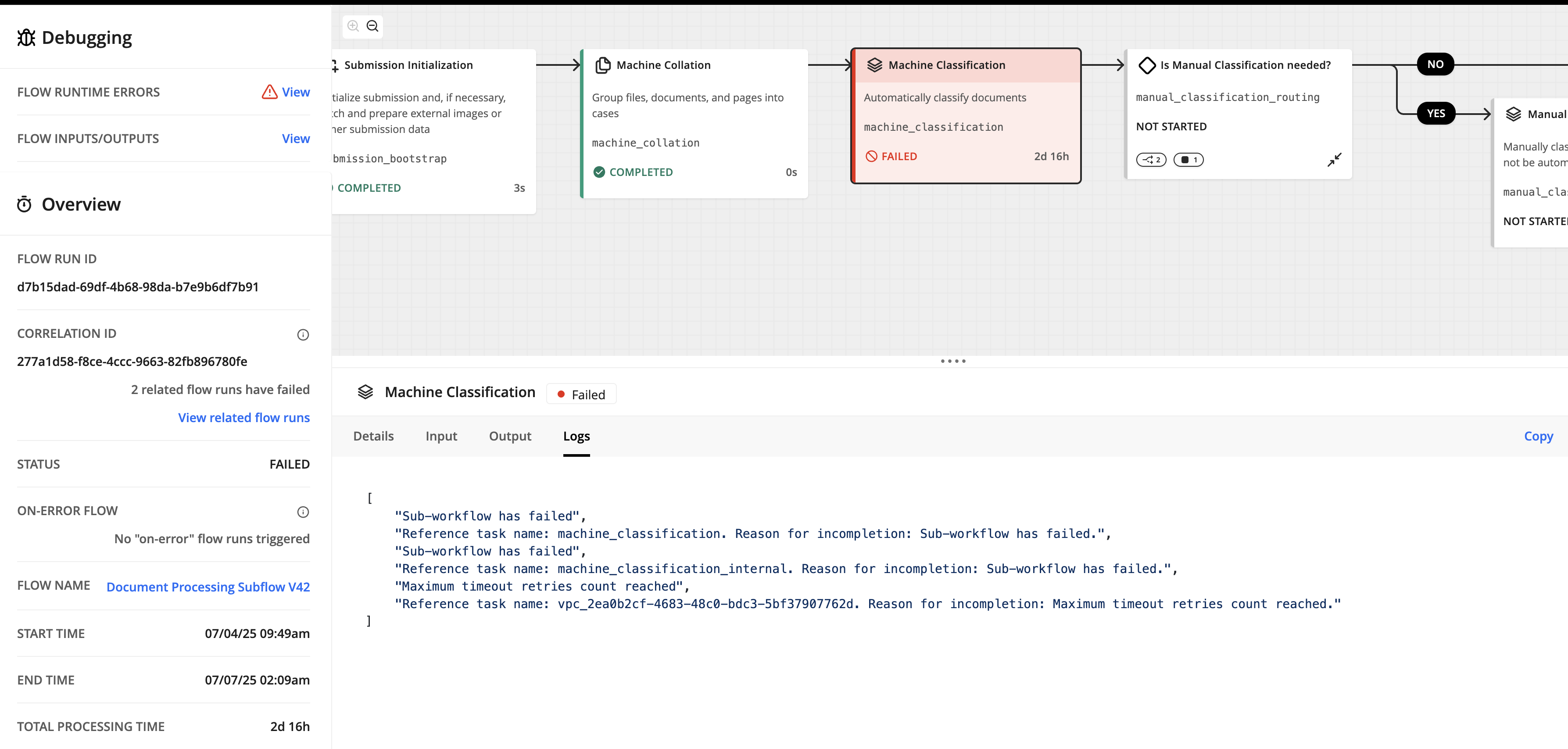Click the panel resize handle dots
1568x749 pixels.
pyautogui.click(x=952, y=361)
